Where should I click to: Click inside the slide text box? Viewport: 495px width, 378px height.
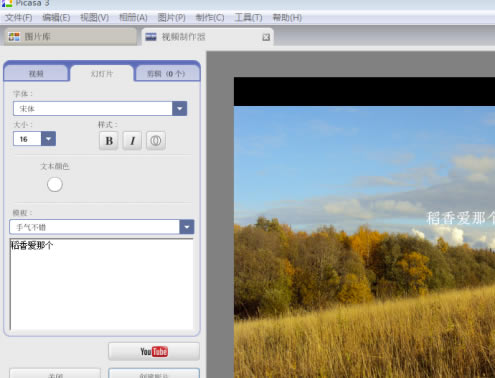coord(102,284)
